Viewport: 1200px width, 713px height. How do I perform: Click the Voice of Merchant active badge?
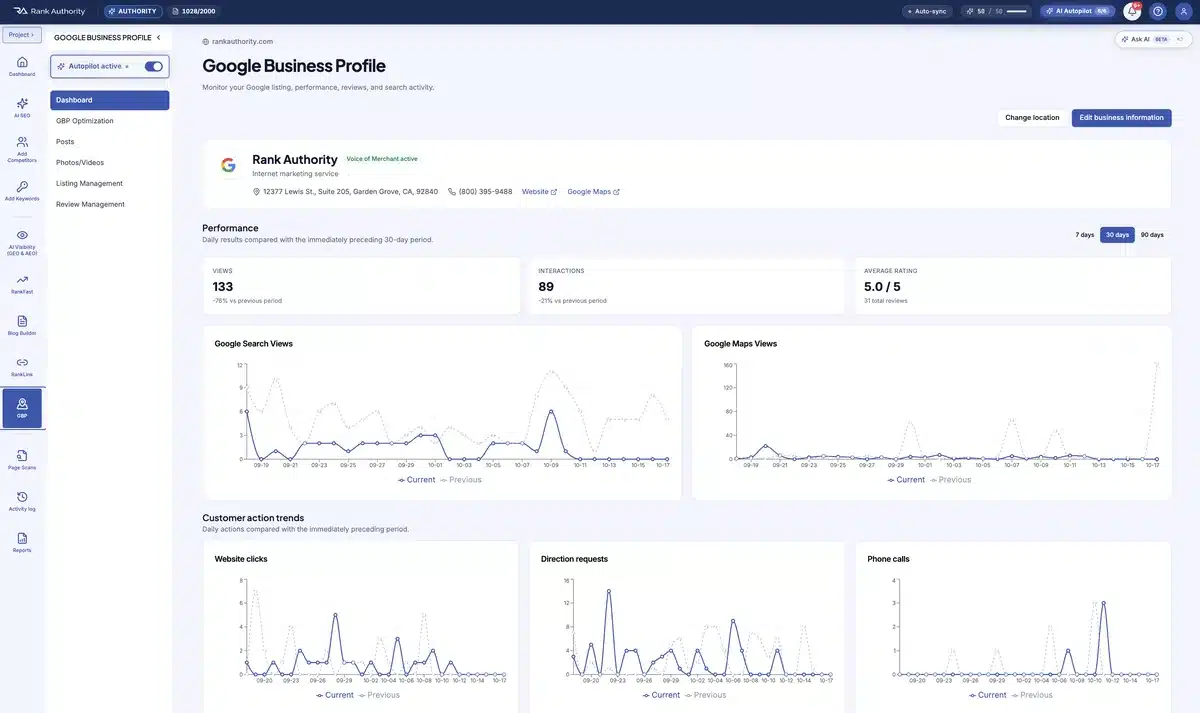click(382, 159)
